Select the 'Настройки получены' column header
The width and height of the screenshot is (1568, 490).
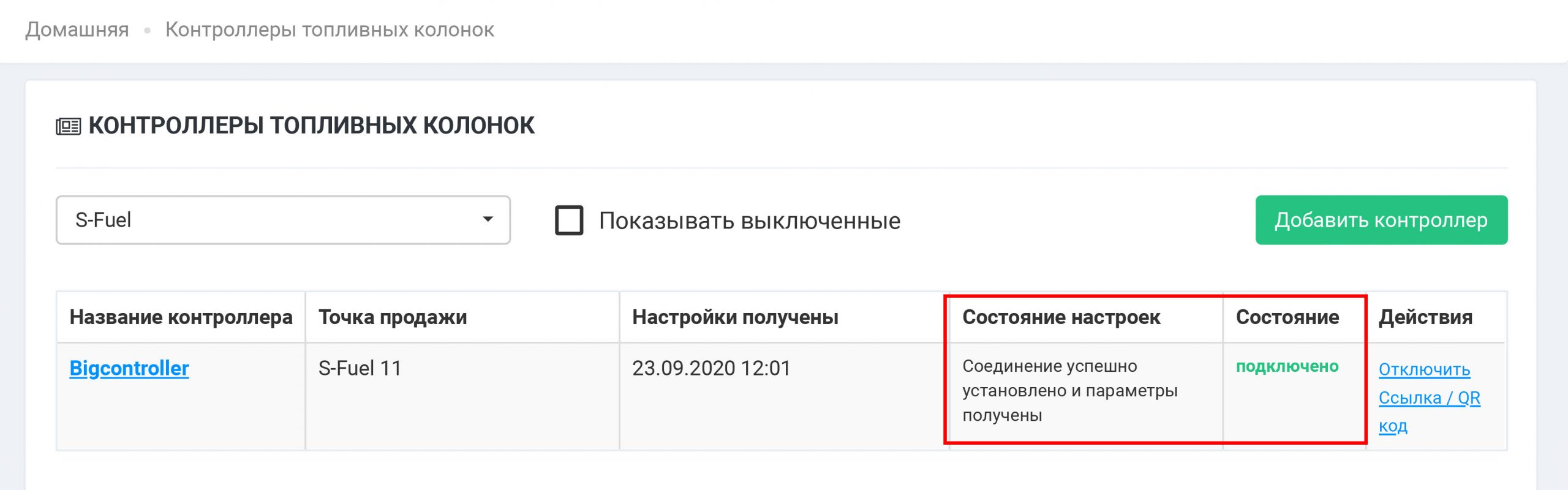(735, 317)
